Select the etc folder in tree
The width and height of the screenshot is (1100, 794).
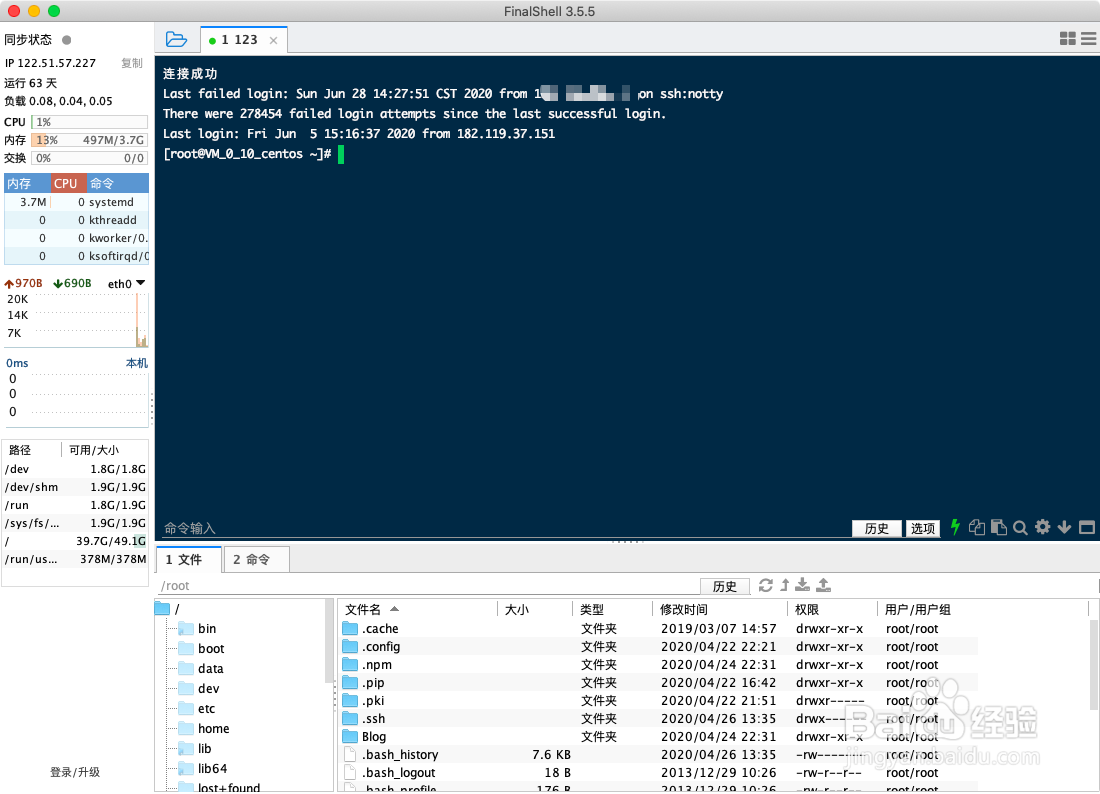pyautogui.click(x=196, y=708)
